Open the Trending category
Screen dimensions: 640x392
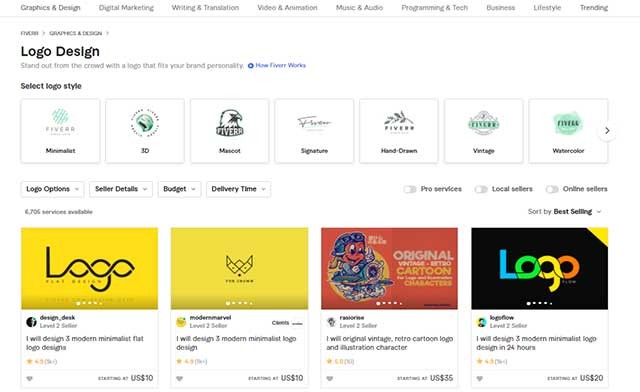tap(594, 7)
